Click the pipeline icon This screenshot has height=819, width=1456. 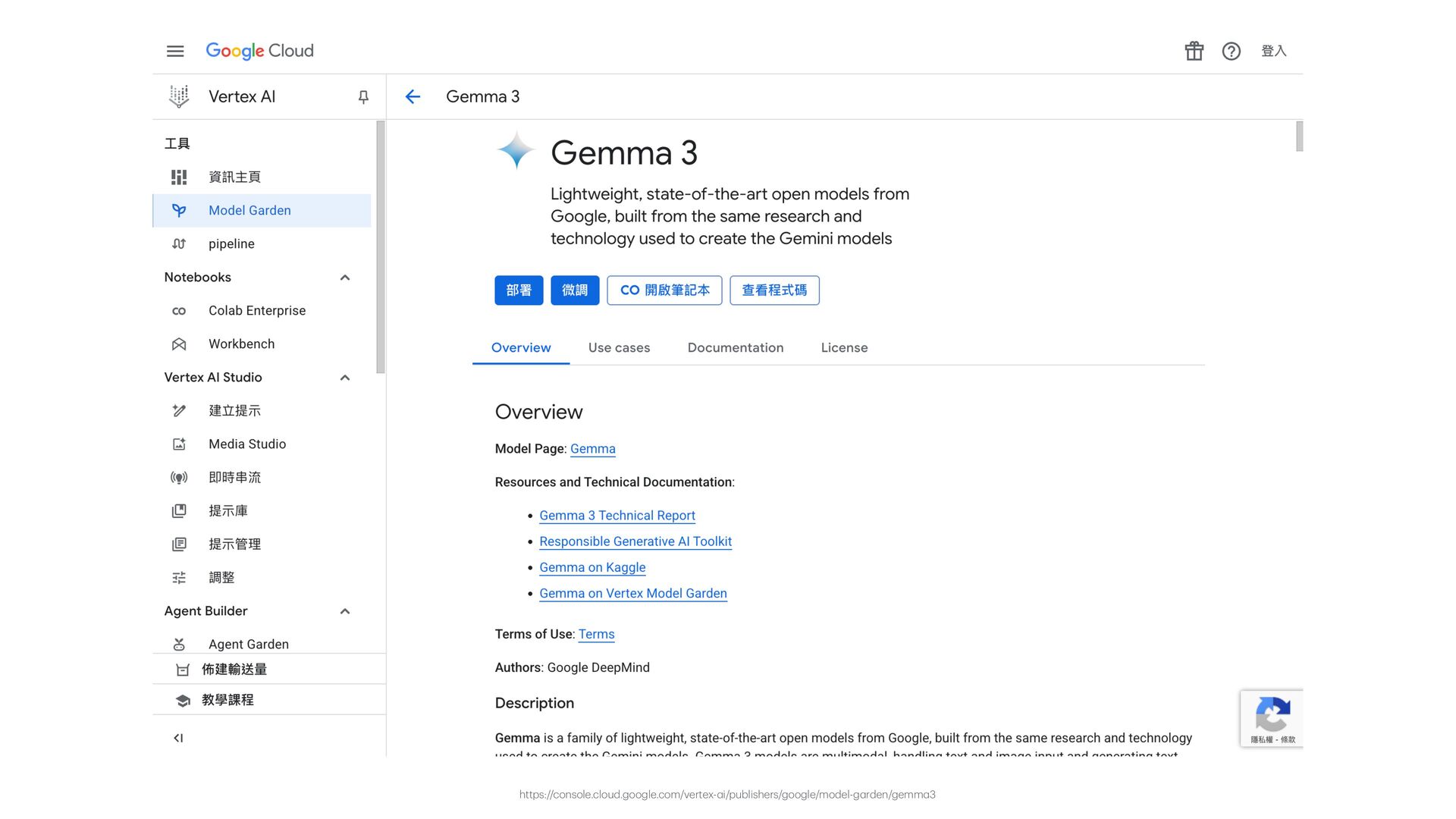coord(179,243)
